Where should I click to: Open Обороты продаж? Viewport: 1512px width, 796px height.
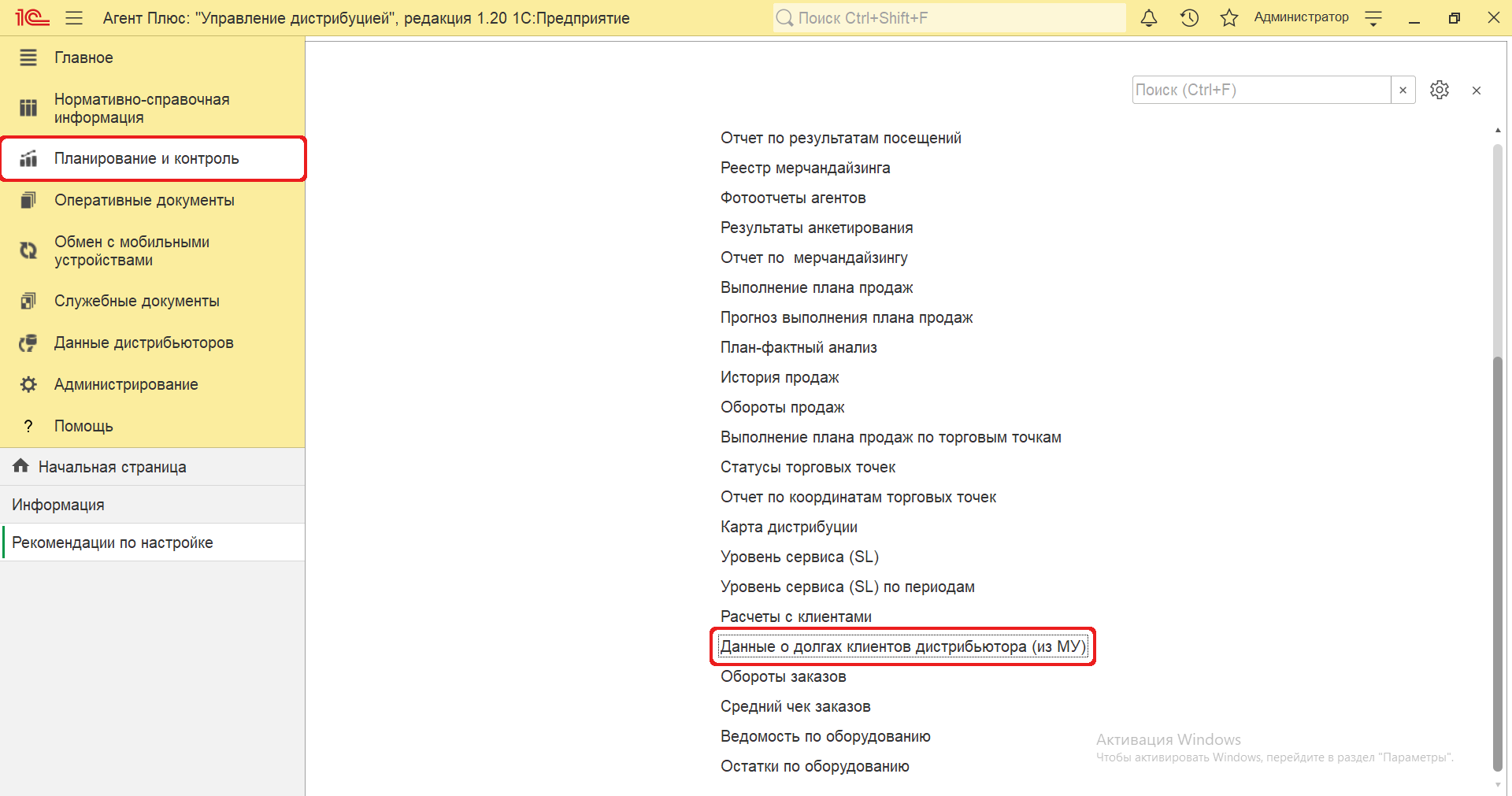click(782, 407)
